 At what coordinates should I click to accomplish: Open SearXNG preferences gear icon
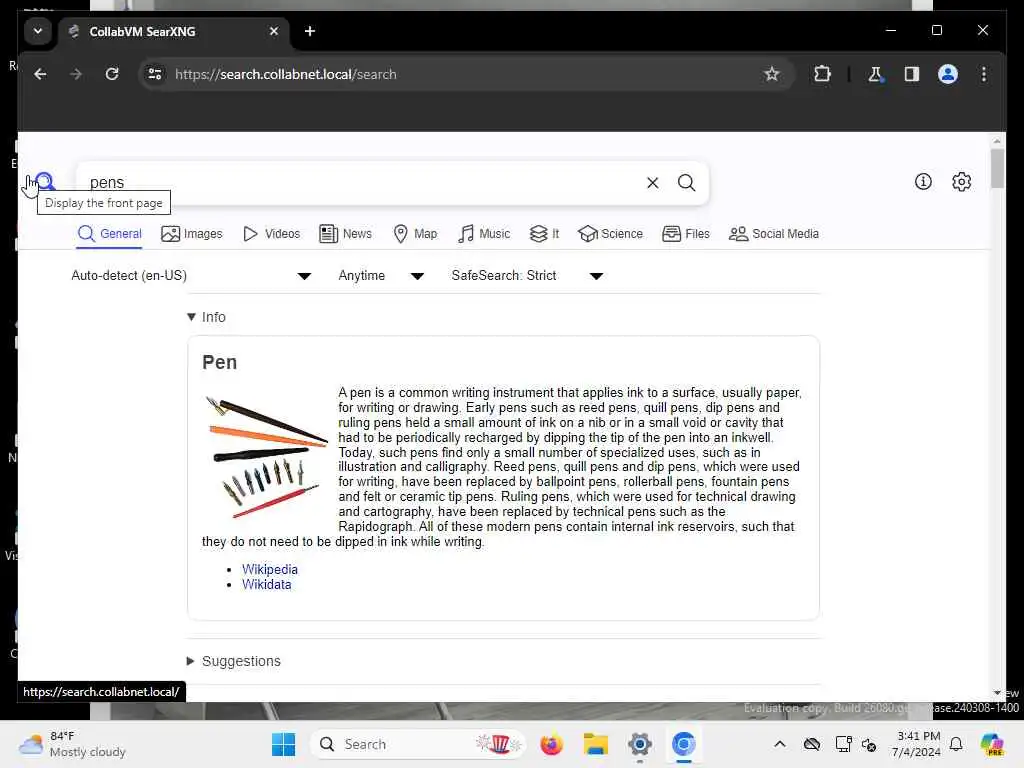[x=961, y=182]
